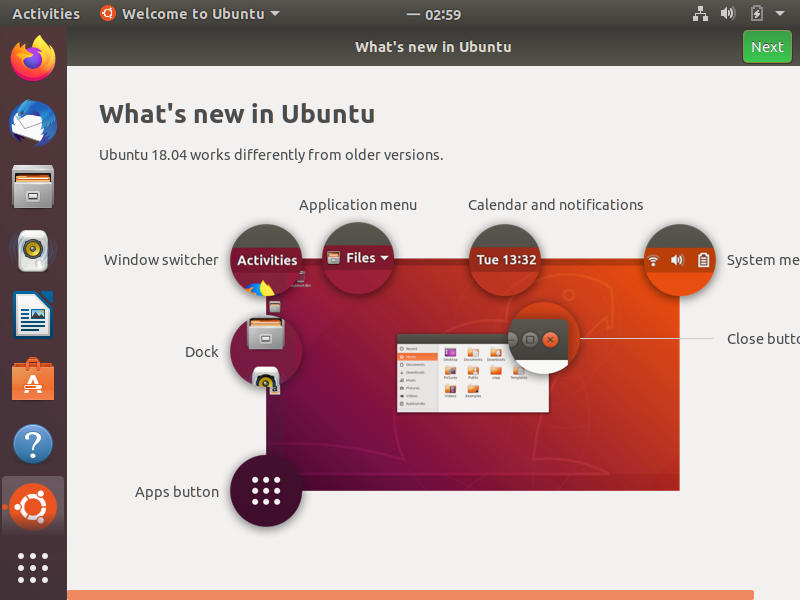Viewport: 800px width, 600px height.
Task: Click the red close button illustration
Action: pyautogui.click(x=551, y=340)
